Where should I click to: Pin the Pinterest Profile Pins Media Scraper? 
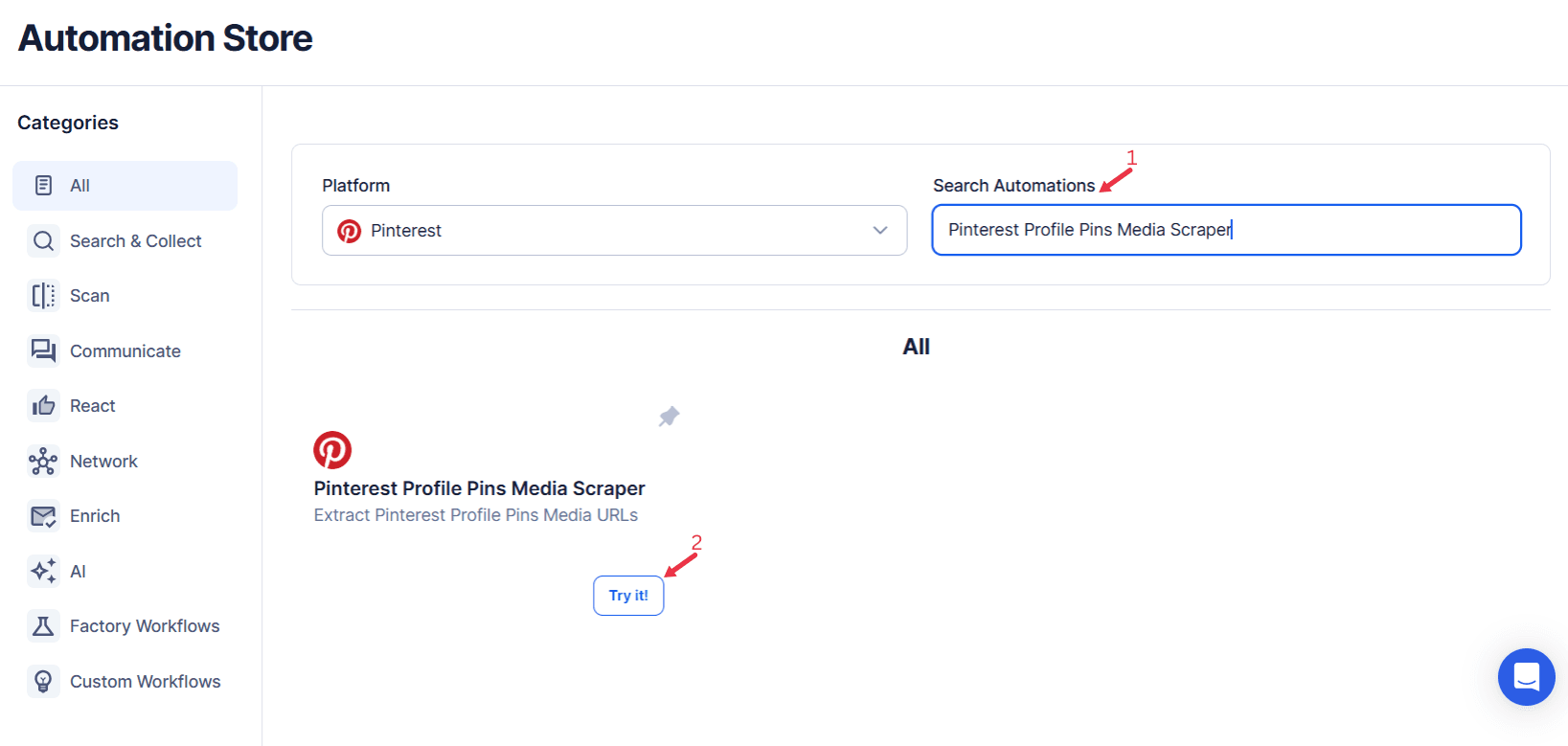pos(669,417)
